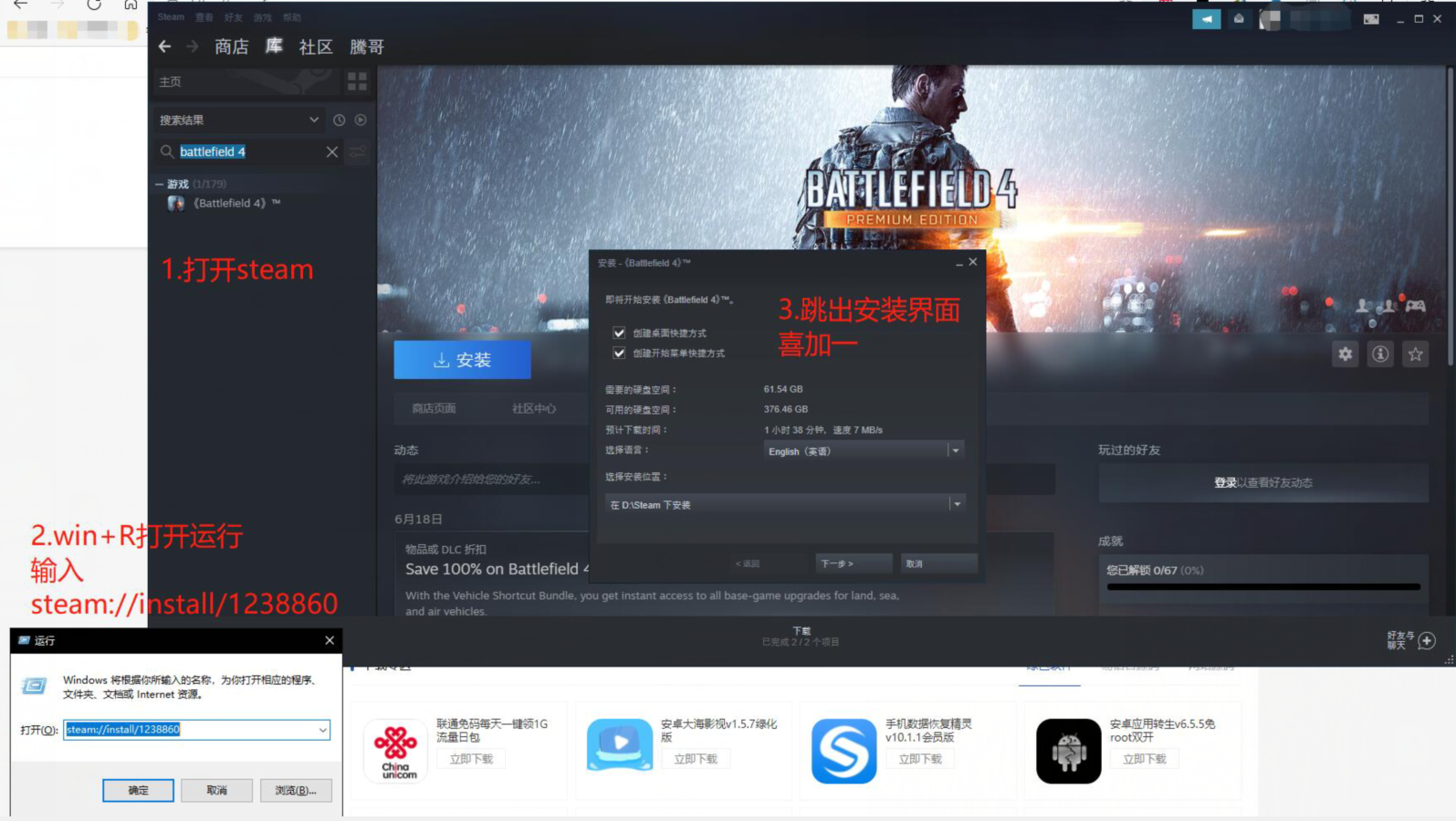Open the data recovery app icon
Viewport: 1456px width, 821px height.
[x=844, y=751]
